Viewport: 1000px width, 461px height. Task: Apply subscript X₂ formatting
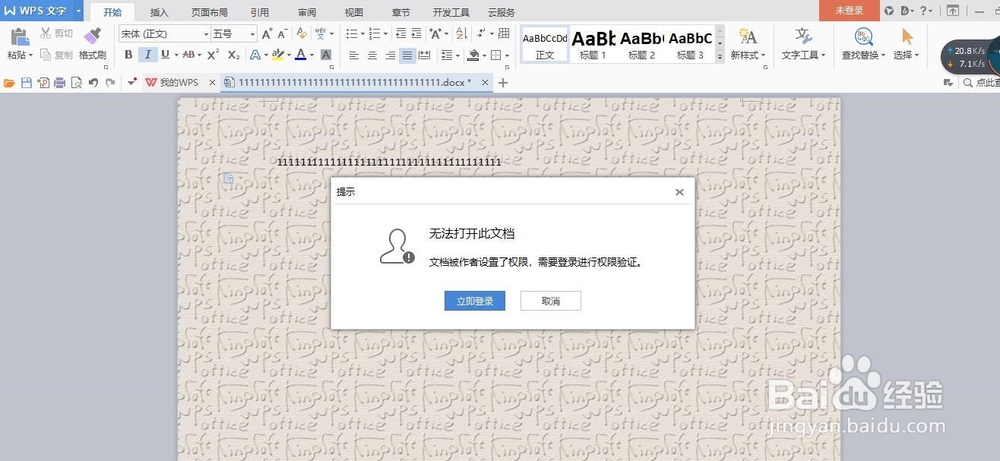pyautogui.click(x=234, y=55)
